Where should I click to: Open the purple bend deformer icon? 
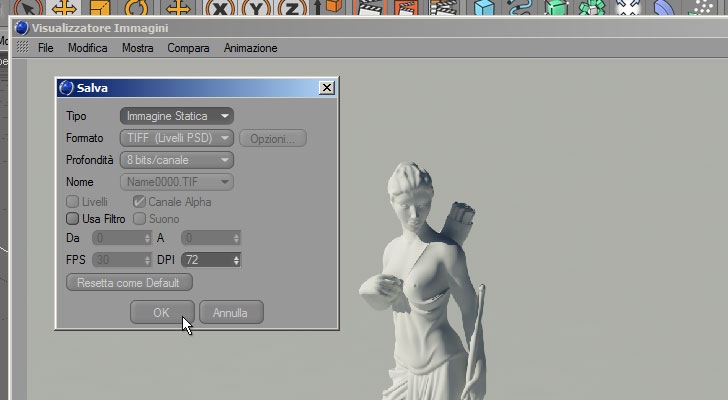pos(664,7)
